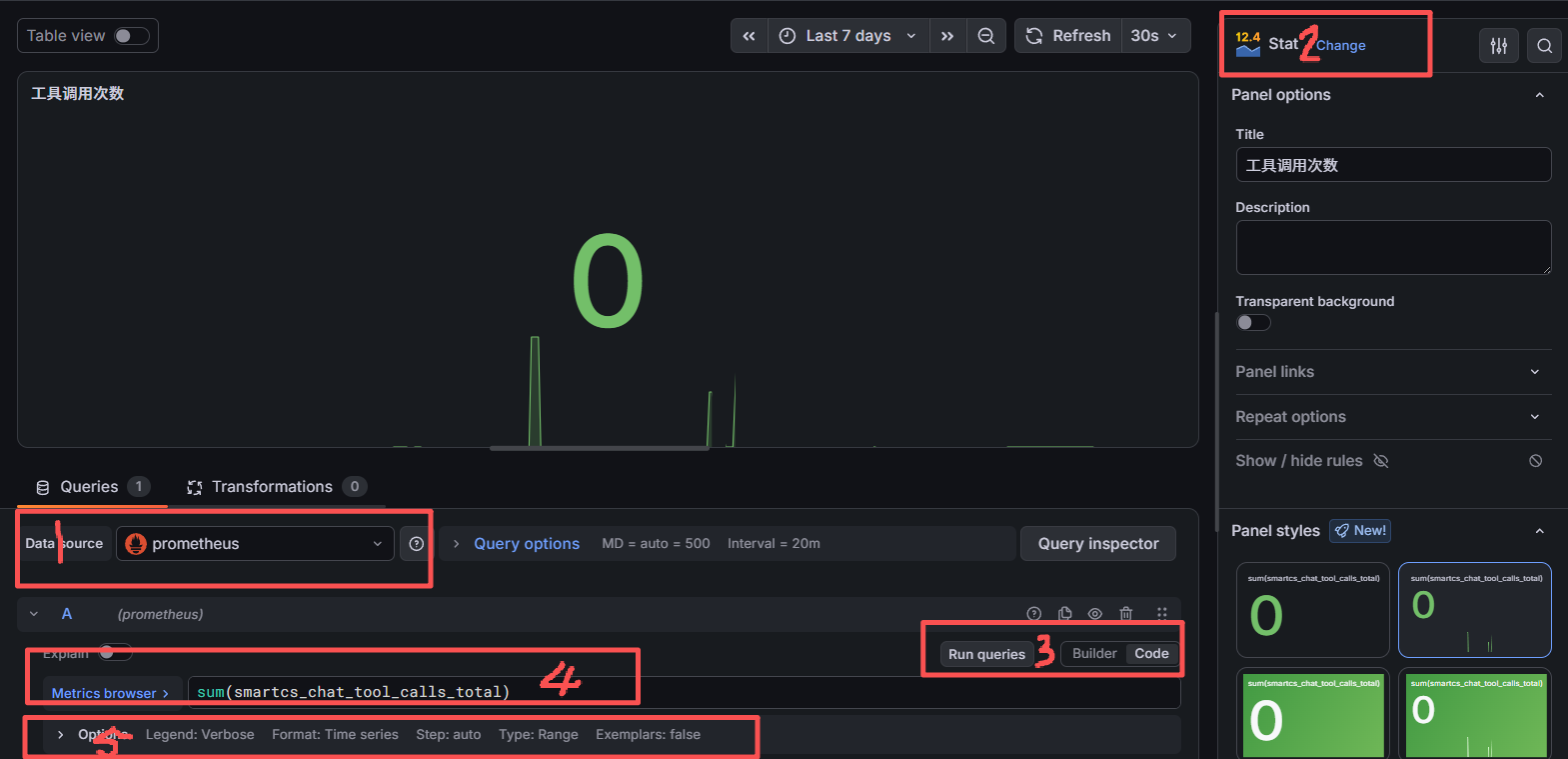Screen dimensions: 1568x759
Task: Zoom out the time range
Action: (986, 36)
